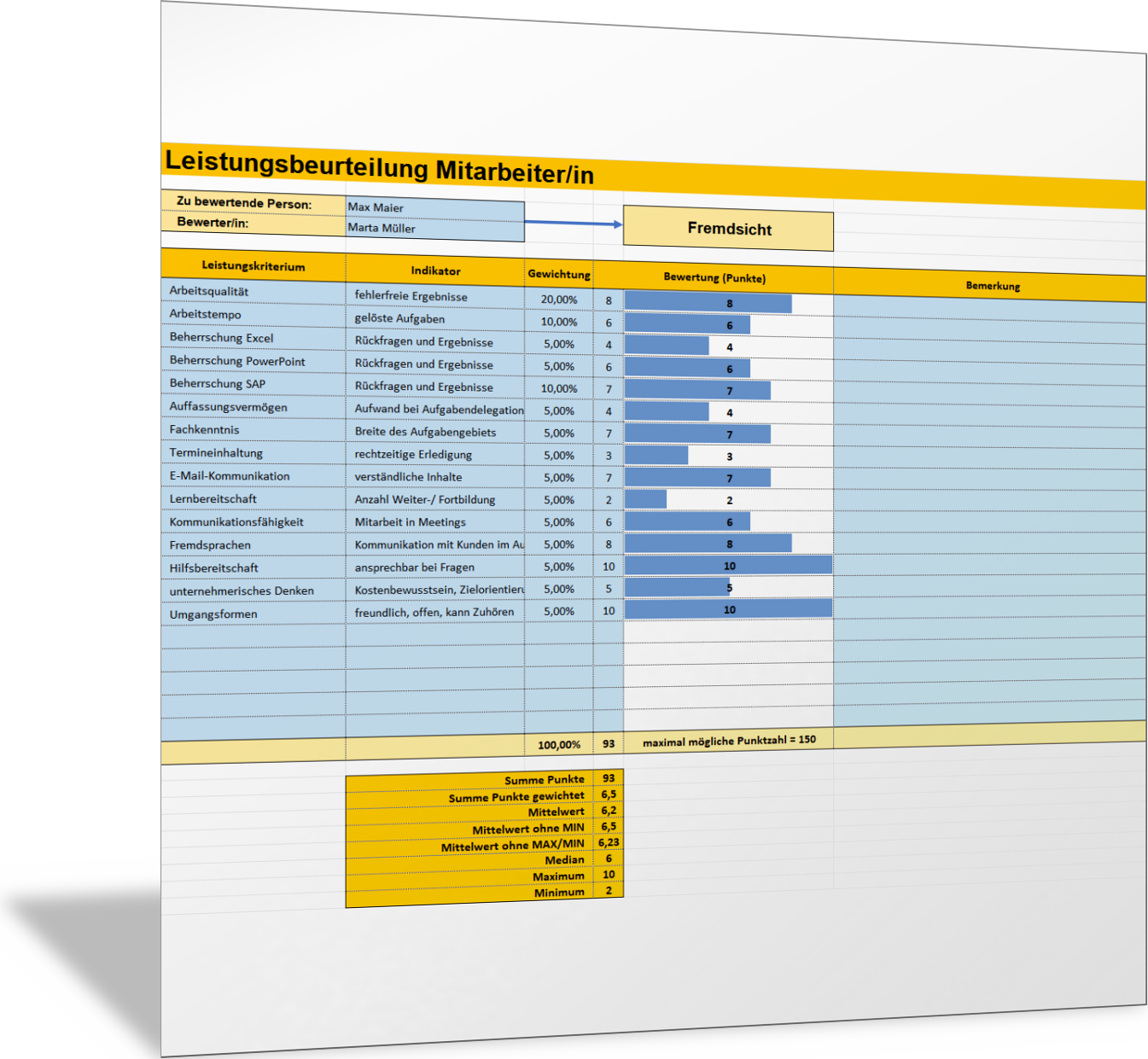Select the evaluator field containing Marta Müller
1148x1059 pixels.
click(435, 230)
